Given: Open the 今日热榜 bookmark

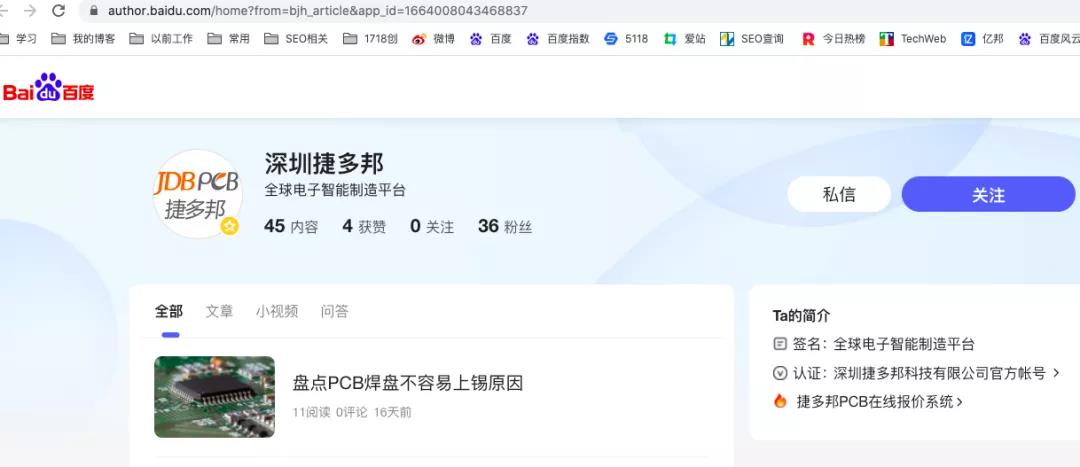Looking at the screenshot, I should tap(833, 39).
